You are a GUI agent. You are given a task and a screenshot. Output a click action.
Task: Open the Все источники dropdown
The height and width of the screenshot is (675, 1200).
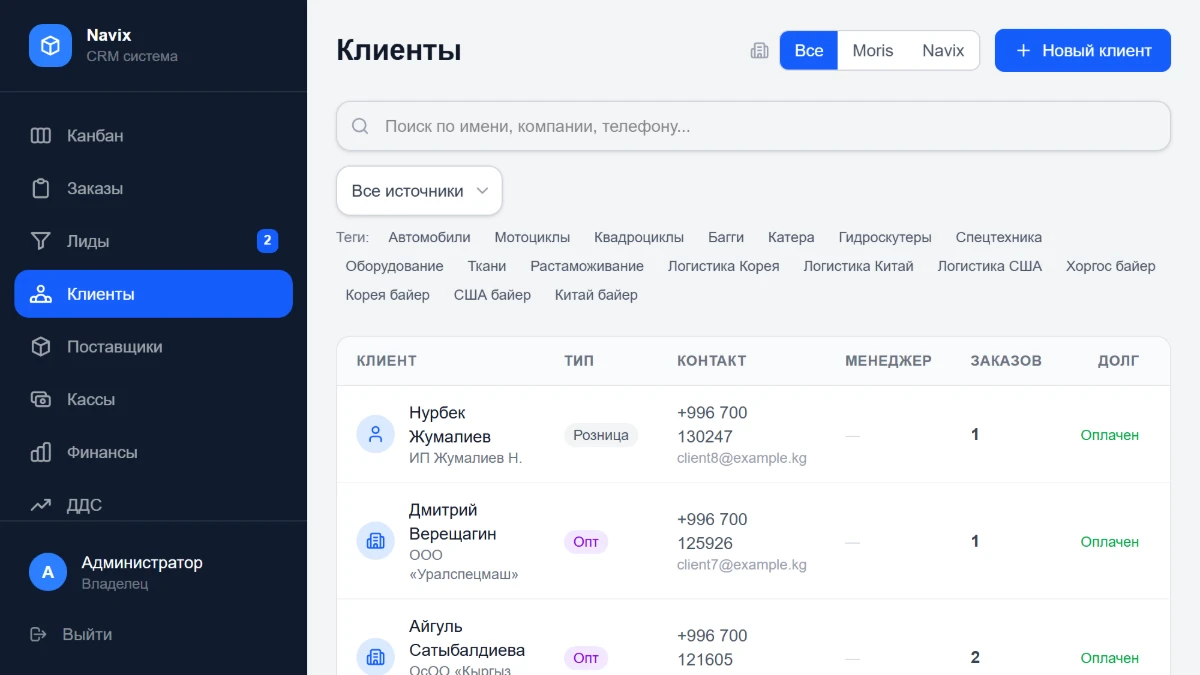(419, 191)
